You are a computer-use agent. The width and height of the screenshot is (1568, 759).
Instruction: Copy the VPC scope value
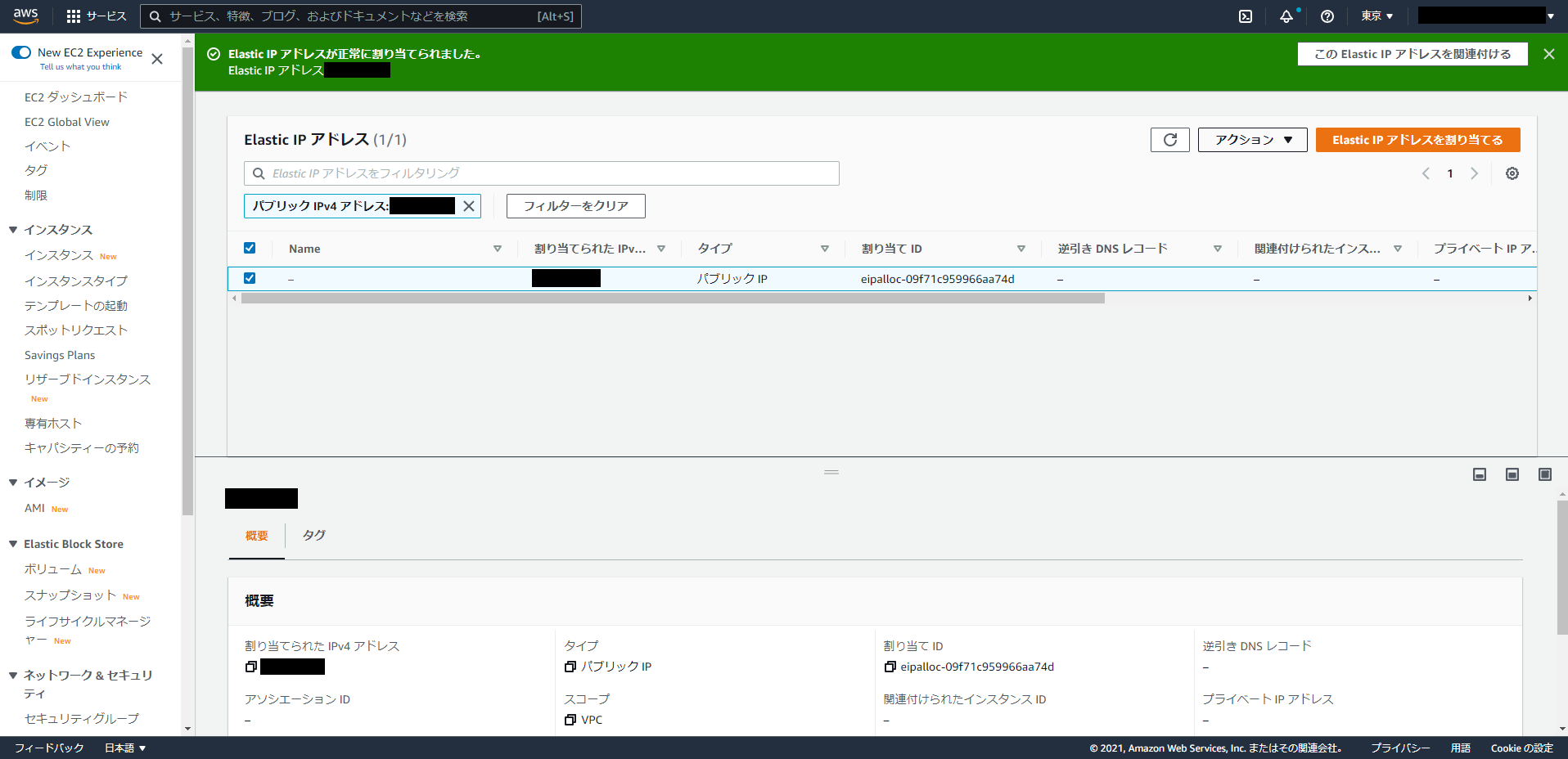[570, 720]
